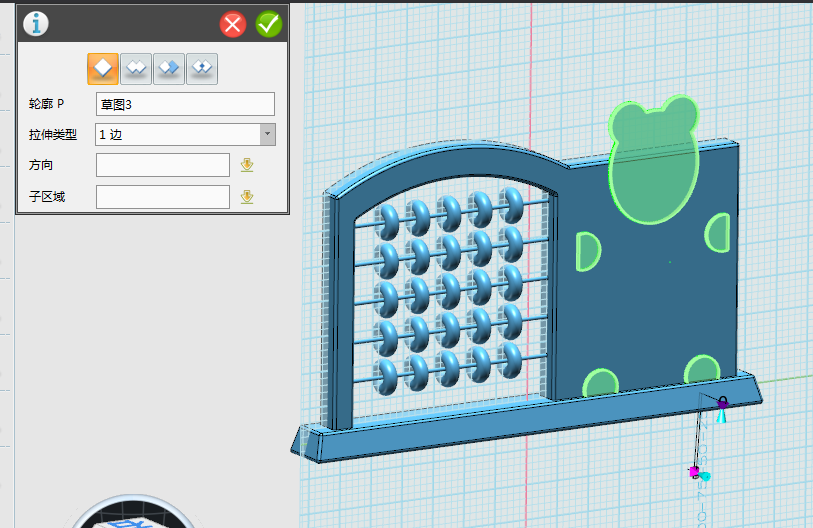Select the add material boolean mode
Screen dimensions: 813x528
click(x=136, y=68)
